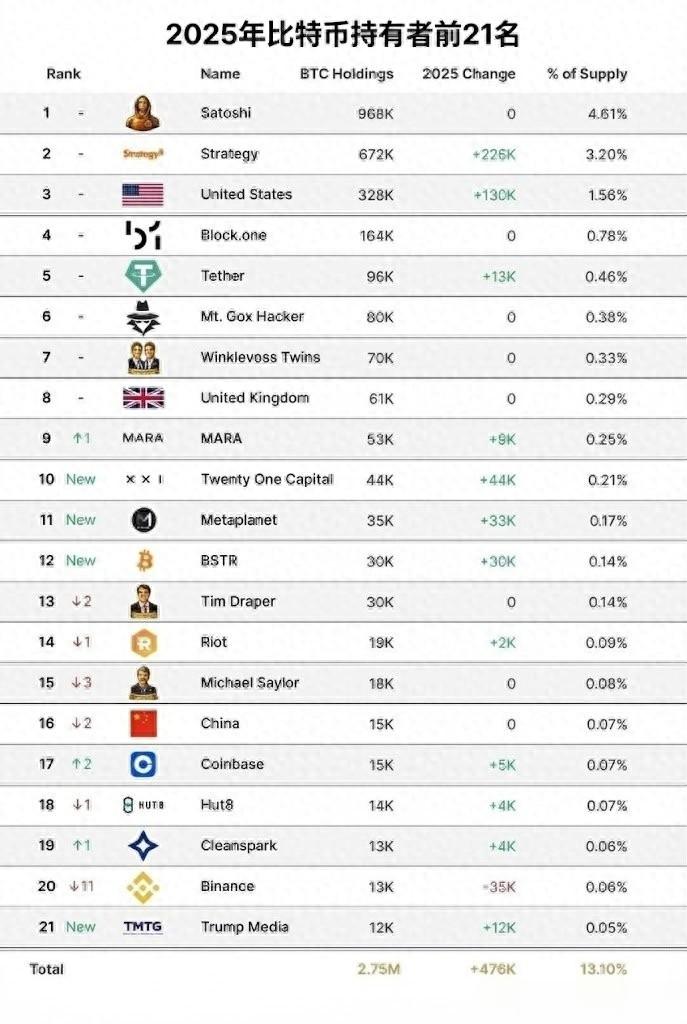
Task: Click the Metaplanet round logo
Action: (143, 520)
